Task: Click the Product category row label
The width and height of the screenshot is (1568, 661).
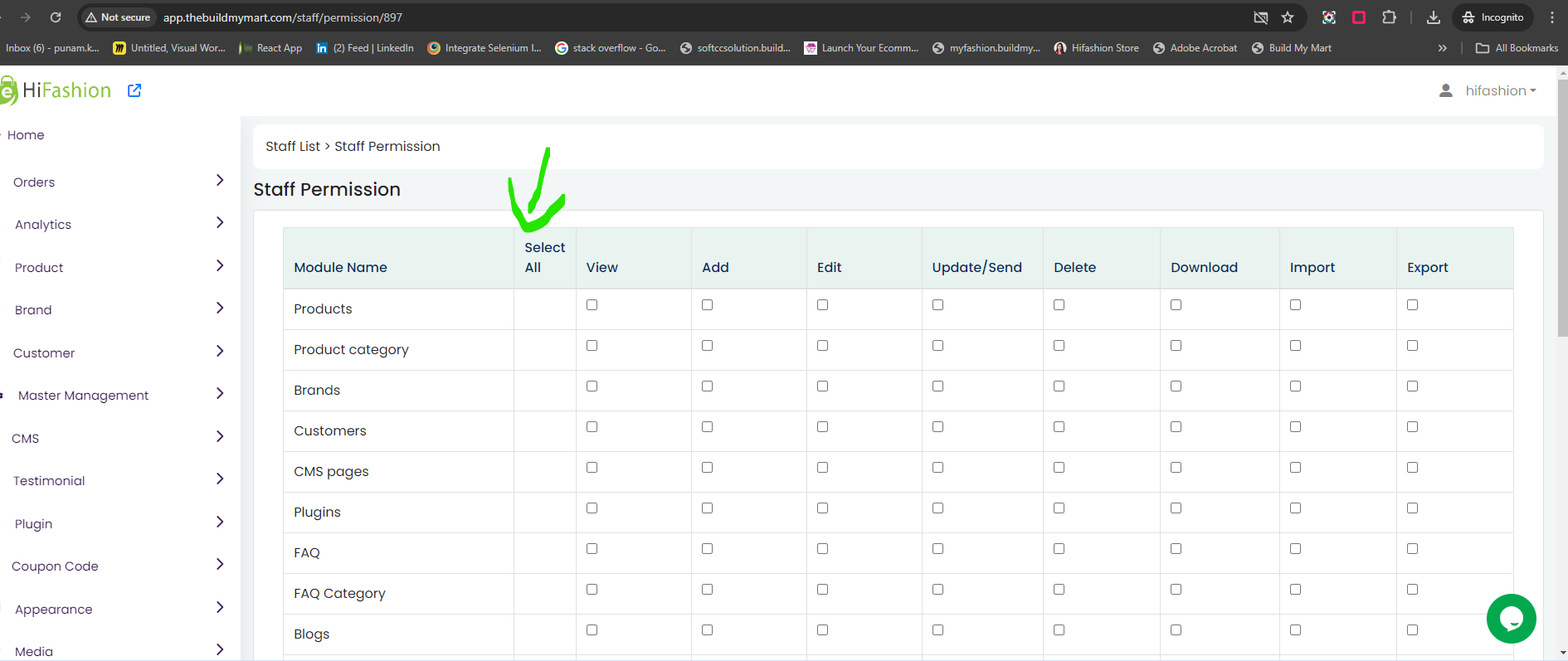Action: [x=351, y=349]
